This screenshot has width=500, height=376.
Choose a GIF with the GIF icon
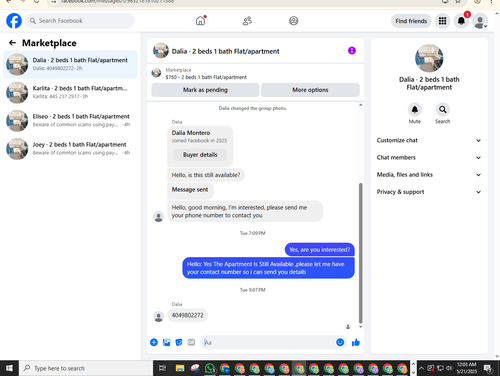coord(191,342)
